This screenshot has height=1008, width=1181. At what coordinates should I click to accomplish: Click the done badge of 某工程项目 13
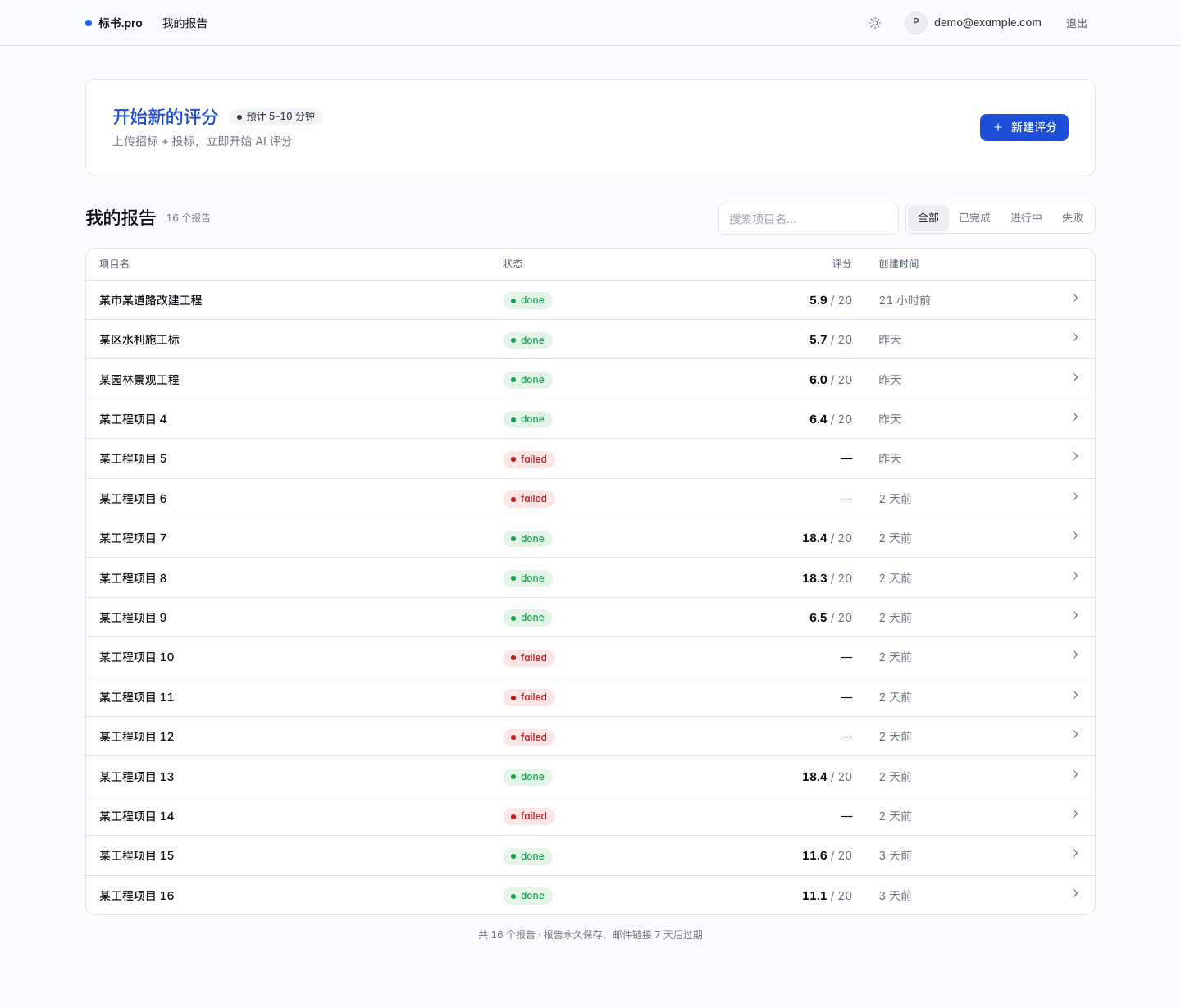point(527,777)
